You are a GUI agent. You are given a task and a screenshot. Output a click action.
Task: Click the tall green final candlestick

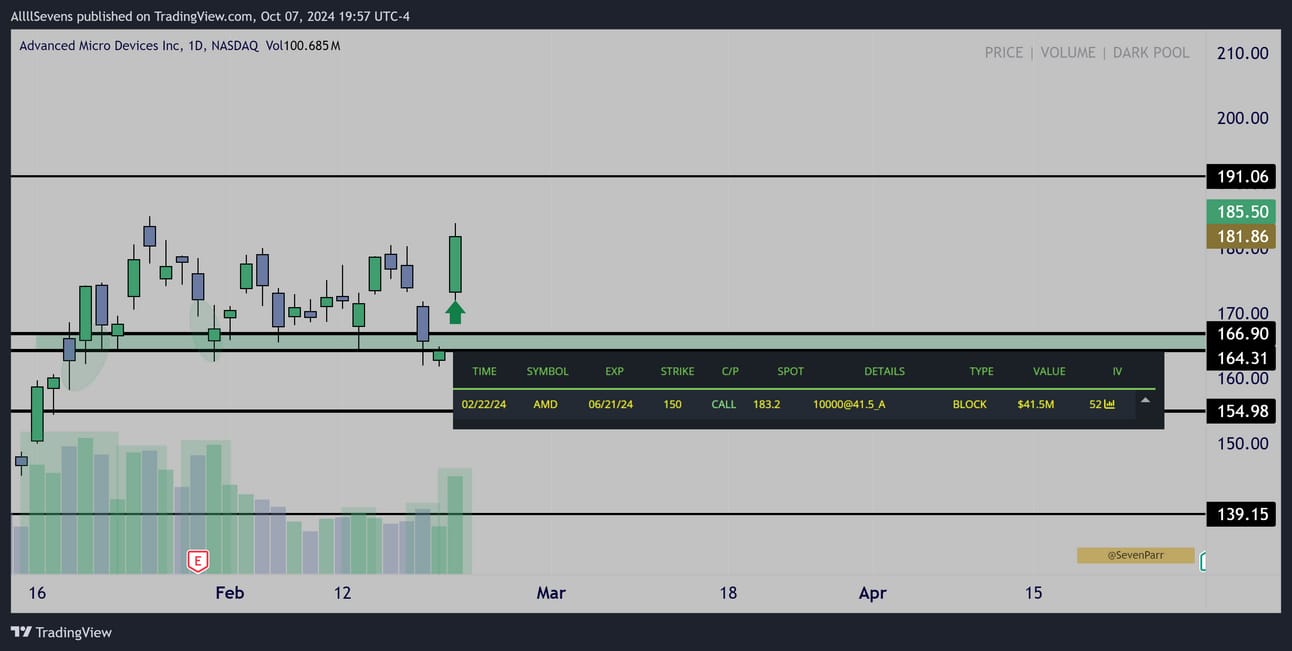point(455,264)
